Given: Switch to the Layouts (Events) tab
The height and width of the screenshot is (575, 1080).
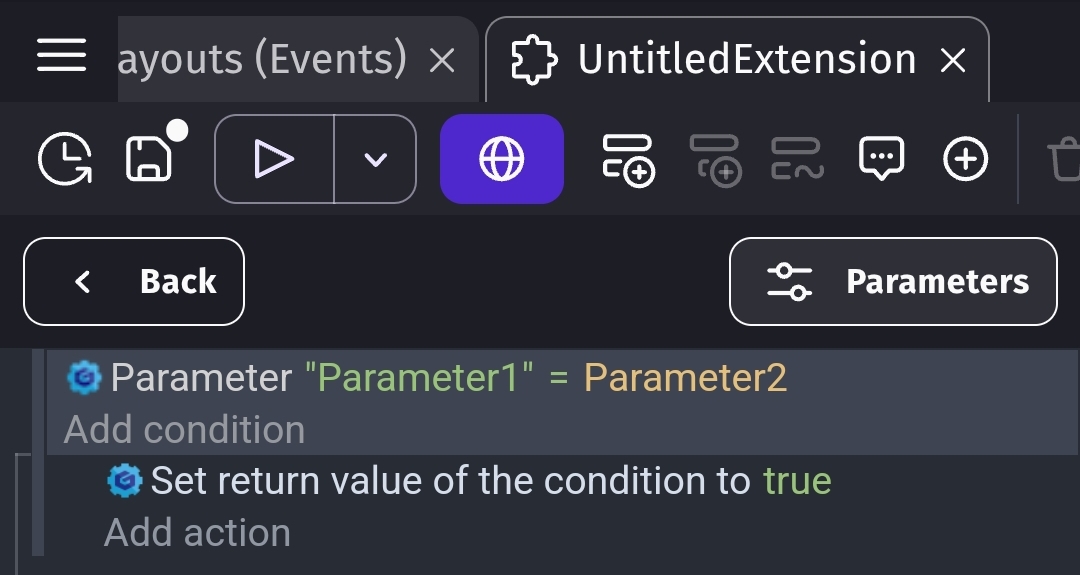Looking at the screenshot, I should coord(262,59).
